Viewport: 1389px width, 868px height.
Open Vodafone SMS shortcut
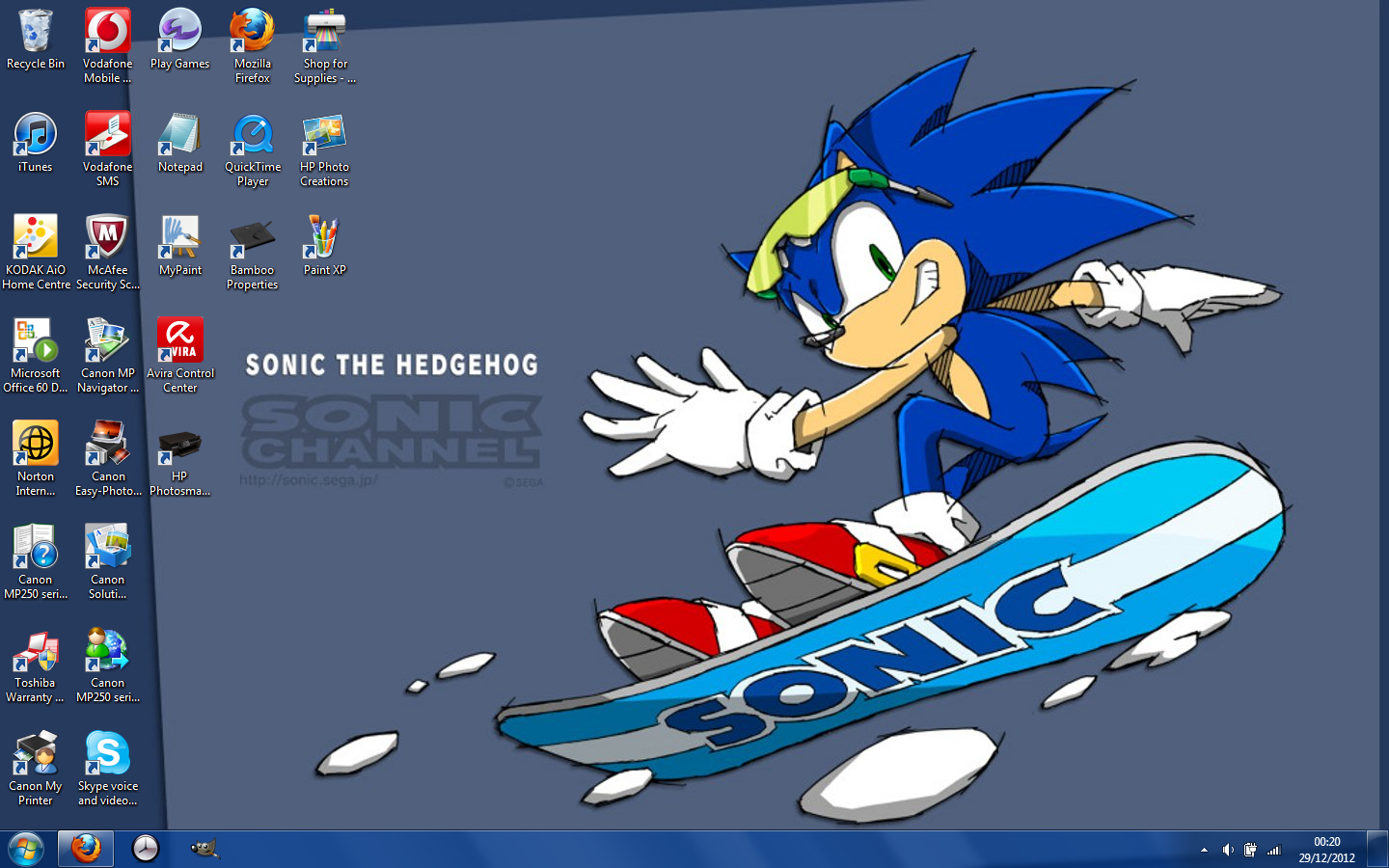107,149
